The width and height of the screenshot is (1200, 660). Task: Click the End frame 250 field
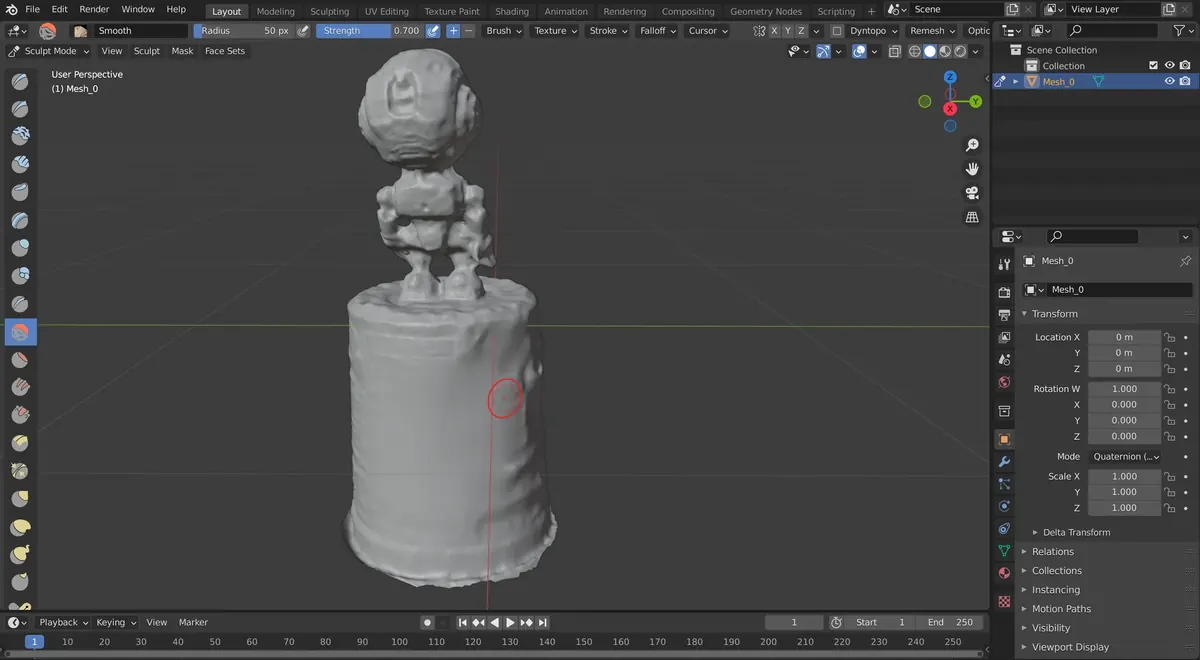pyautogui.click(x=950, y=622)
